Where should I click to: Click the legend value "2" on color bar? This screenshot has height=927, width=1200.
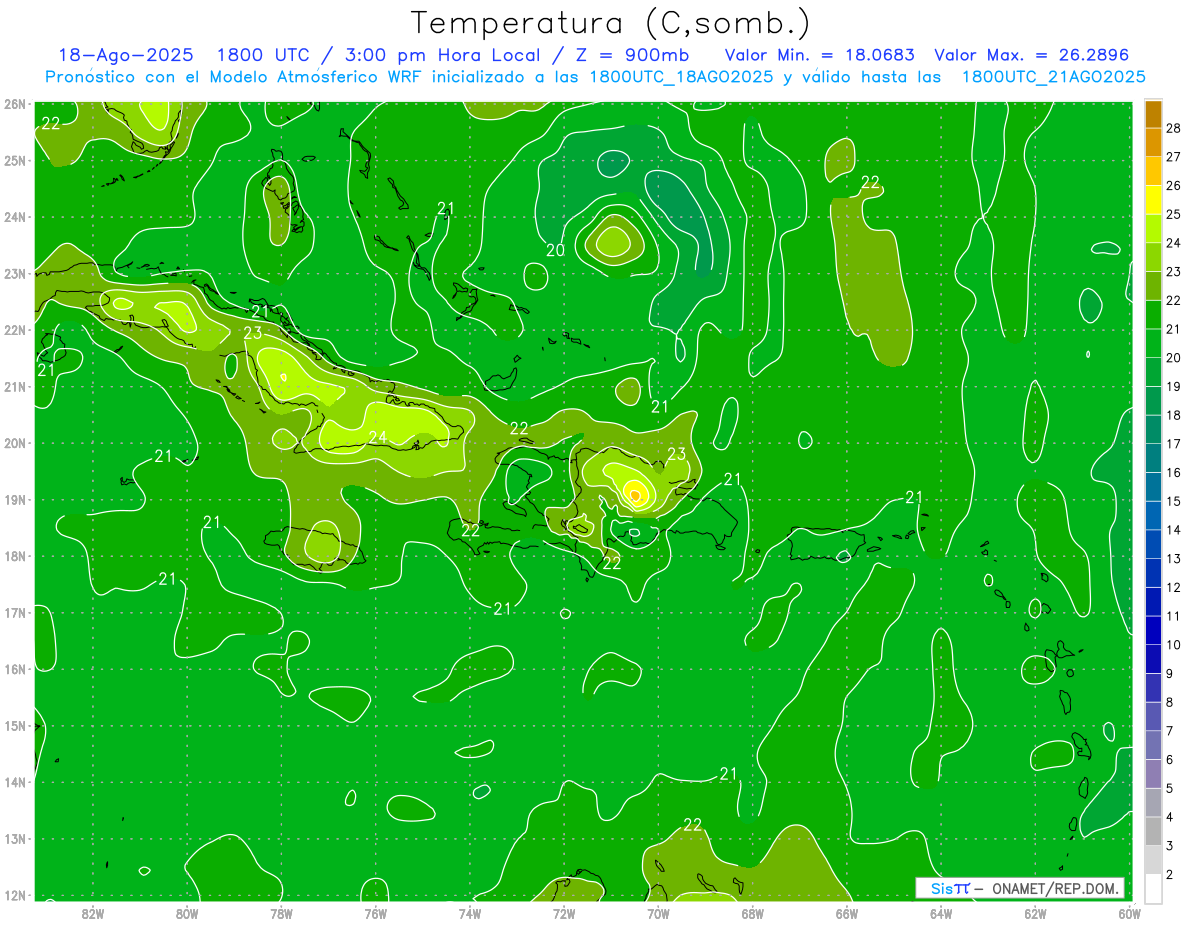coord(1170,875)
